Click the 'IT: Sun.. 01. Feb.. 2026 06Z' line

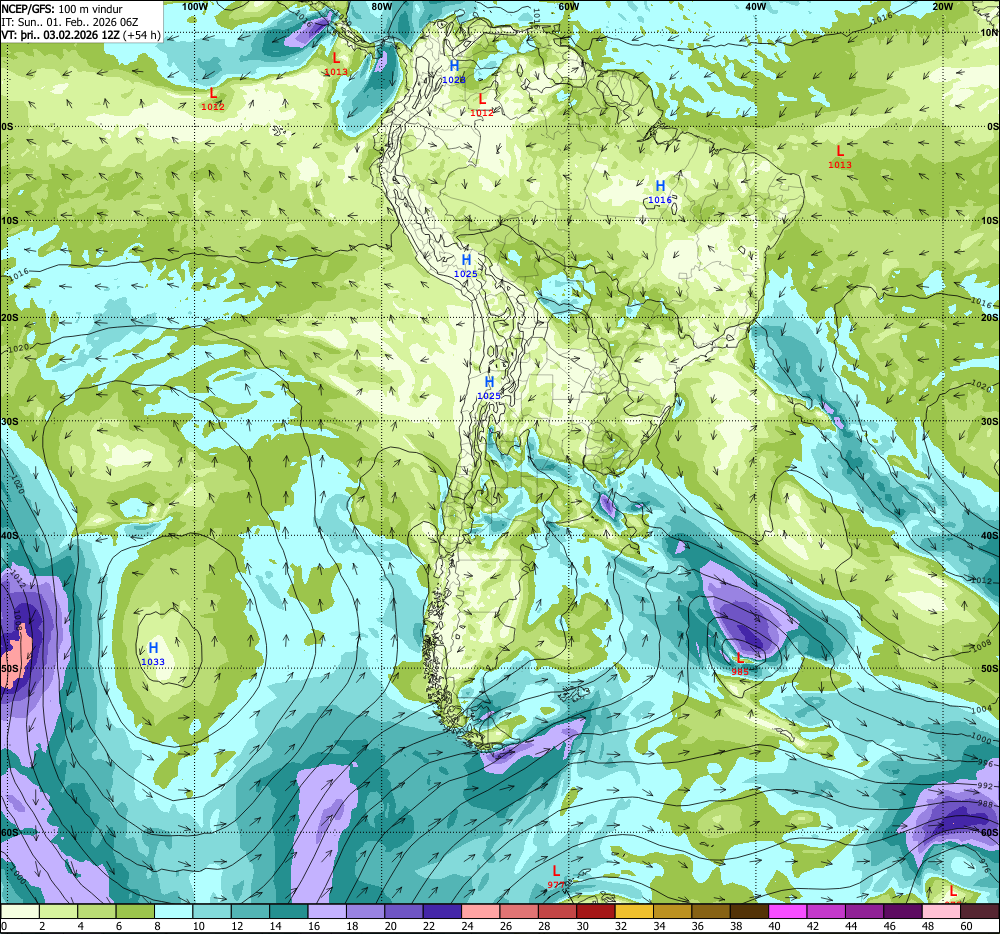pyautogui.click(x=70, y=22)
